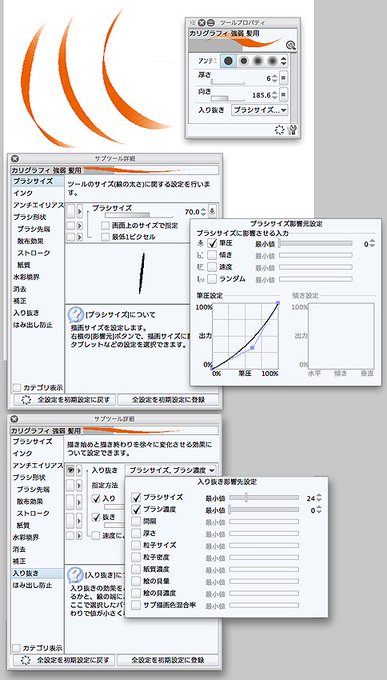Click the middle control point on pressure curve
387x680 pixels.
click(x=253, y=348)
